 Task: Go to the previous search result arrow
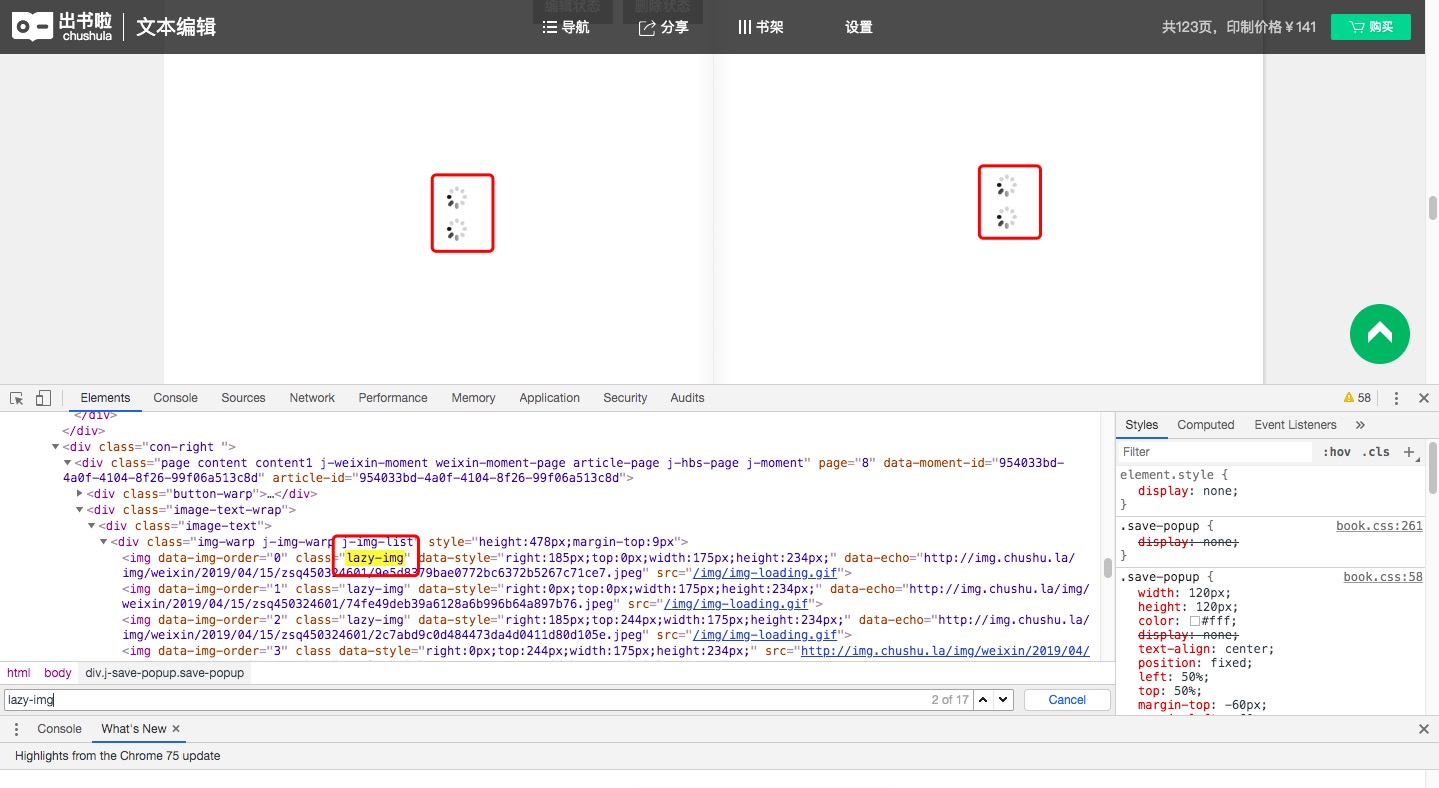(985, 700)
